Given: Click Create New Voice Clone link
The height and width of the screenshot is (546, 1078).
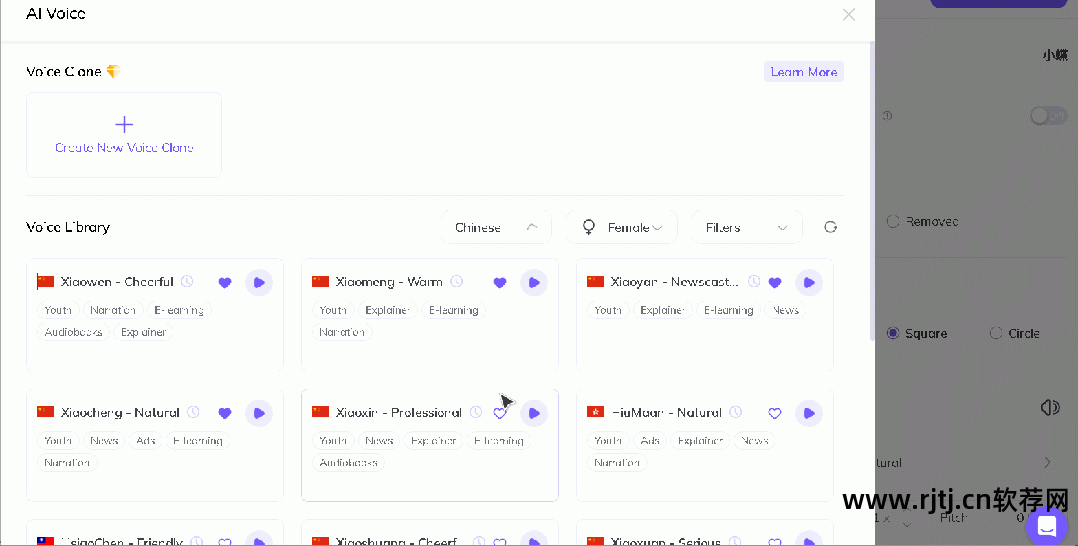Looking at the screenshot, I should point(124,148).
